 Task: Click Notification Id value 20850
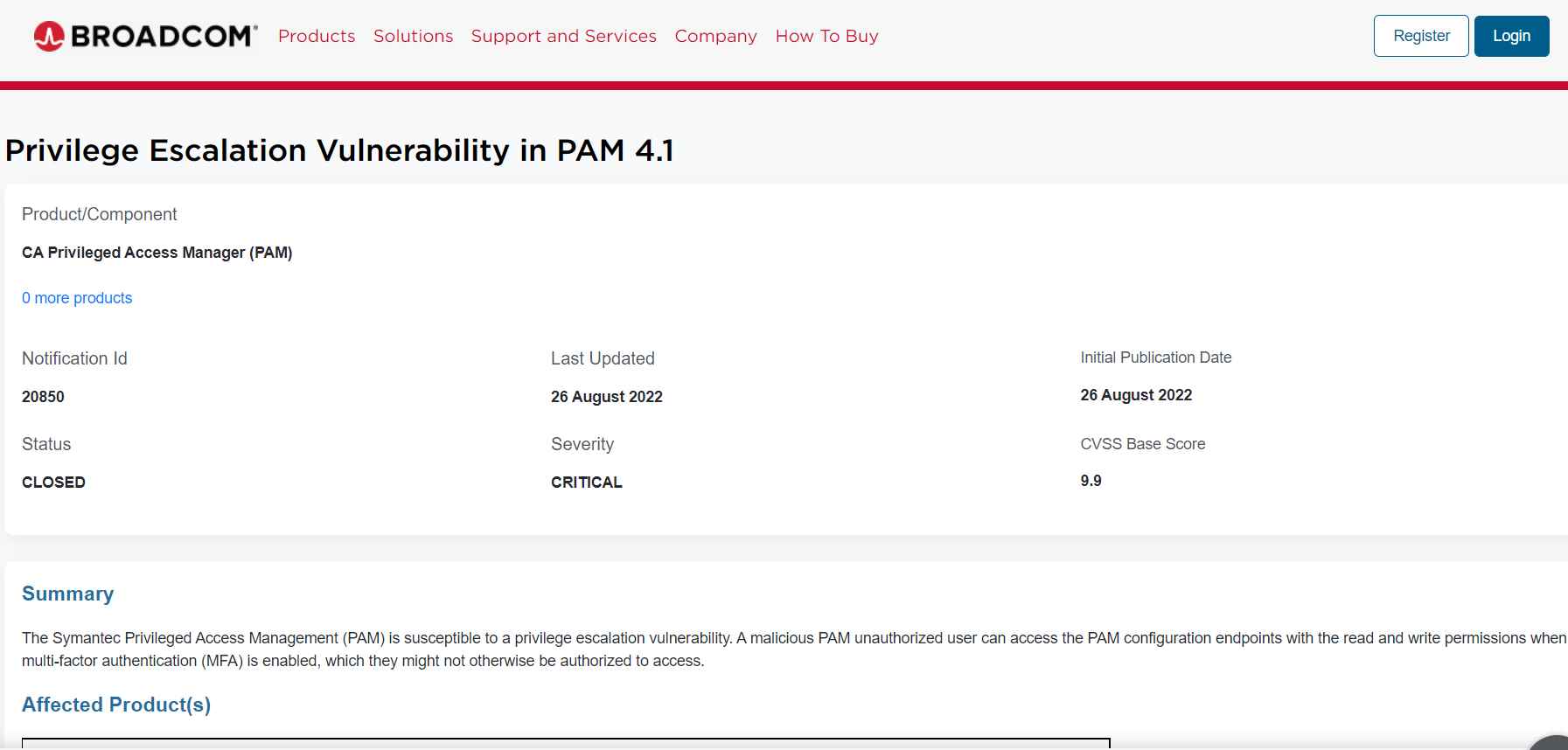pyautogui.click(x=43, y=397)
